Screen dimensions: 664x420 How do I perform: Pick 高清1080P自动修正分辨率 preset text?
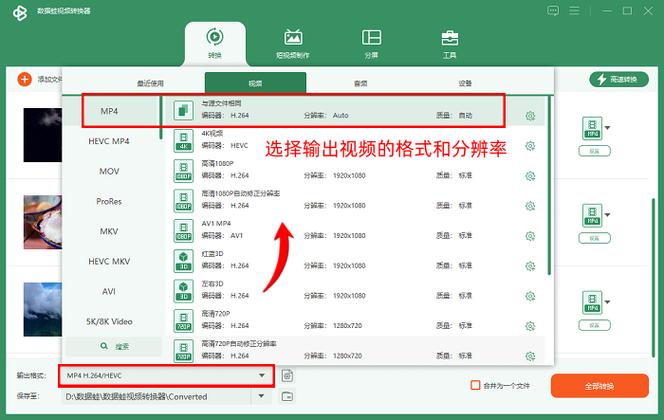pos(241,193)
